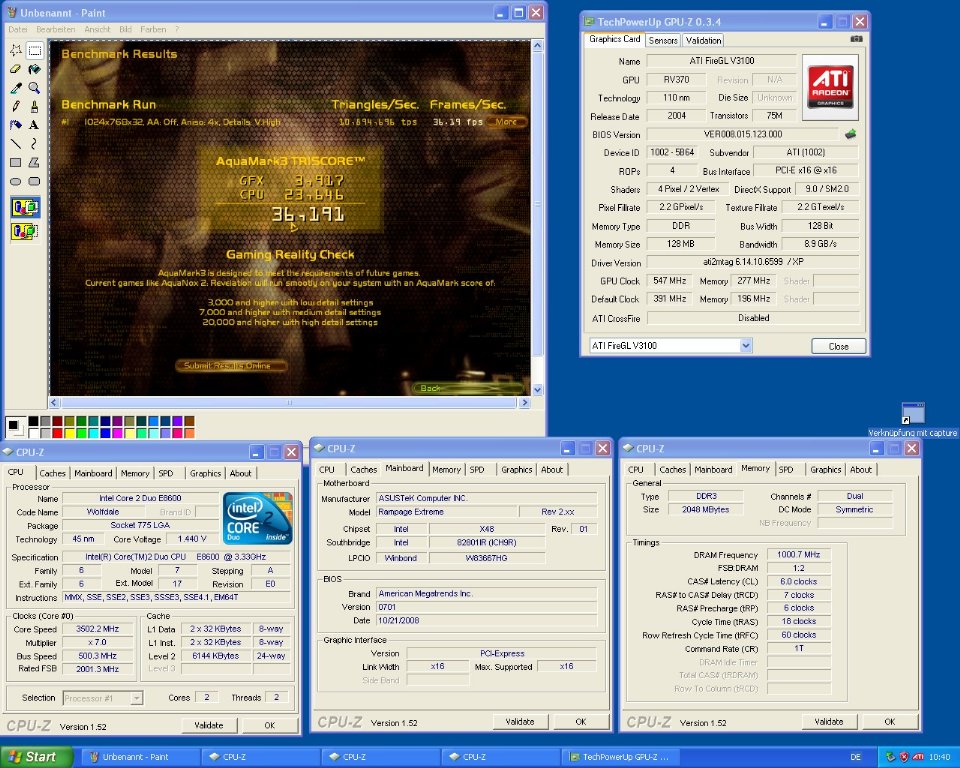Open Caches tab in the CPU-Z processor window
The height and width of the screenshot is (768, 960).
(52, 473)
